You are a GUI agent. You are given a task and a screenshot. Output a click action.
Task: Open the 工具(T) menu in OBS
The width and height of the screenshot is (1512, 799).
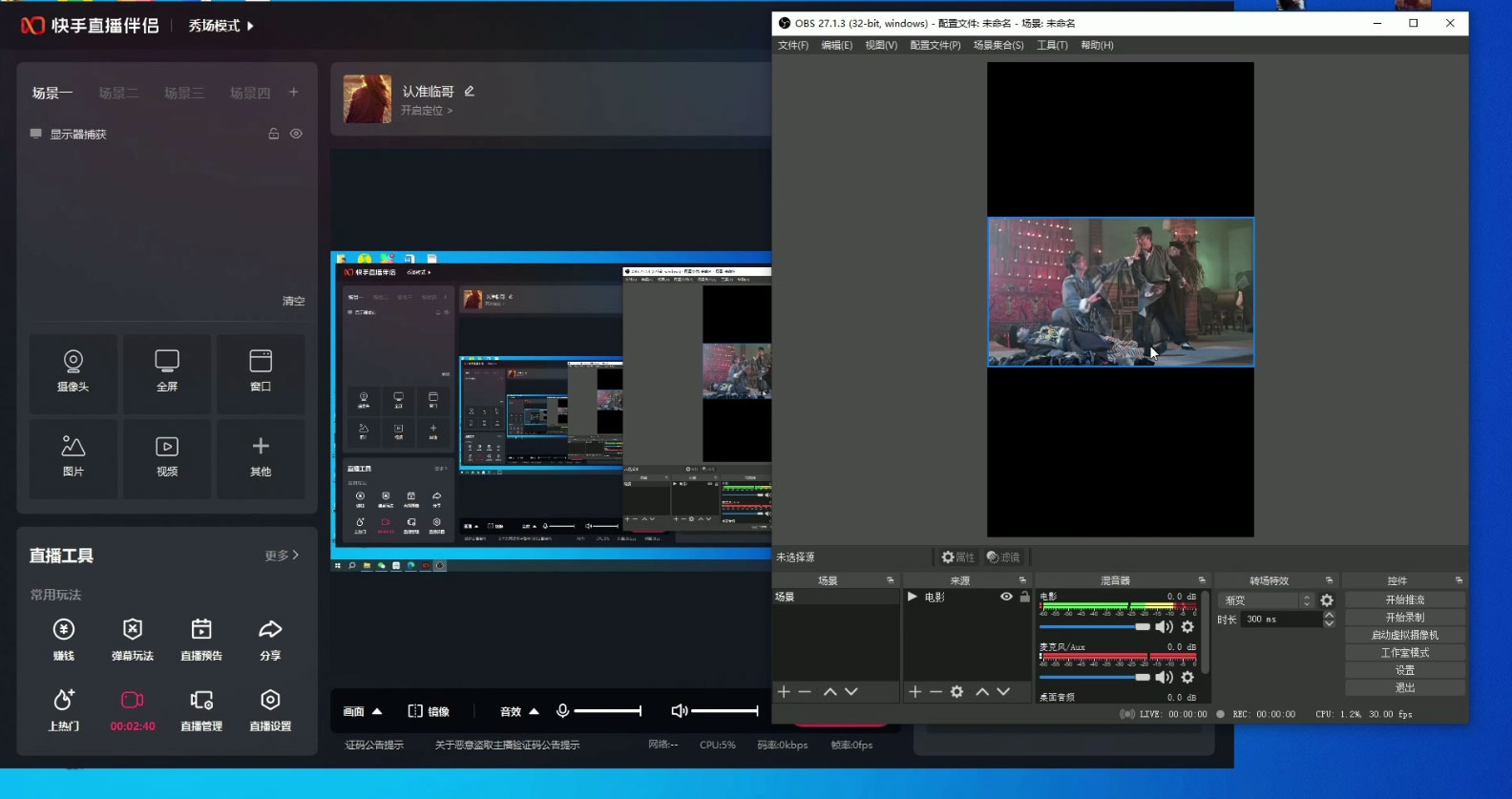tap(1052, 45)
